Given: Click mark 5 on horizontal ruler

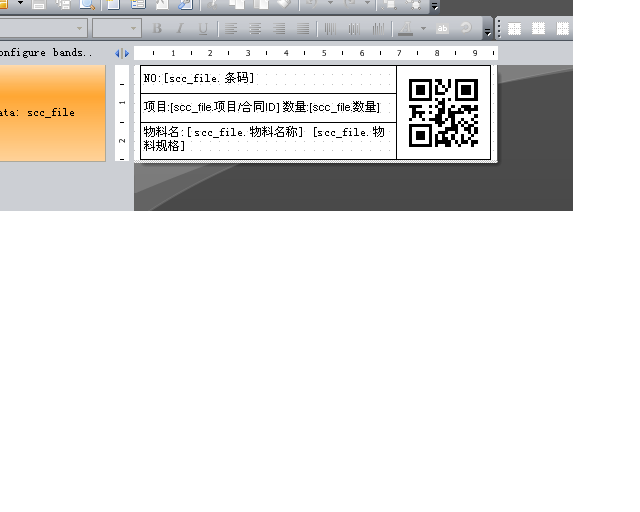Looking at the screenshot, I should coord(324,53).
